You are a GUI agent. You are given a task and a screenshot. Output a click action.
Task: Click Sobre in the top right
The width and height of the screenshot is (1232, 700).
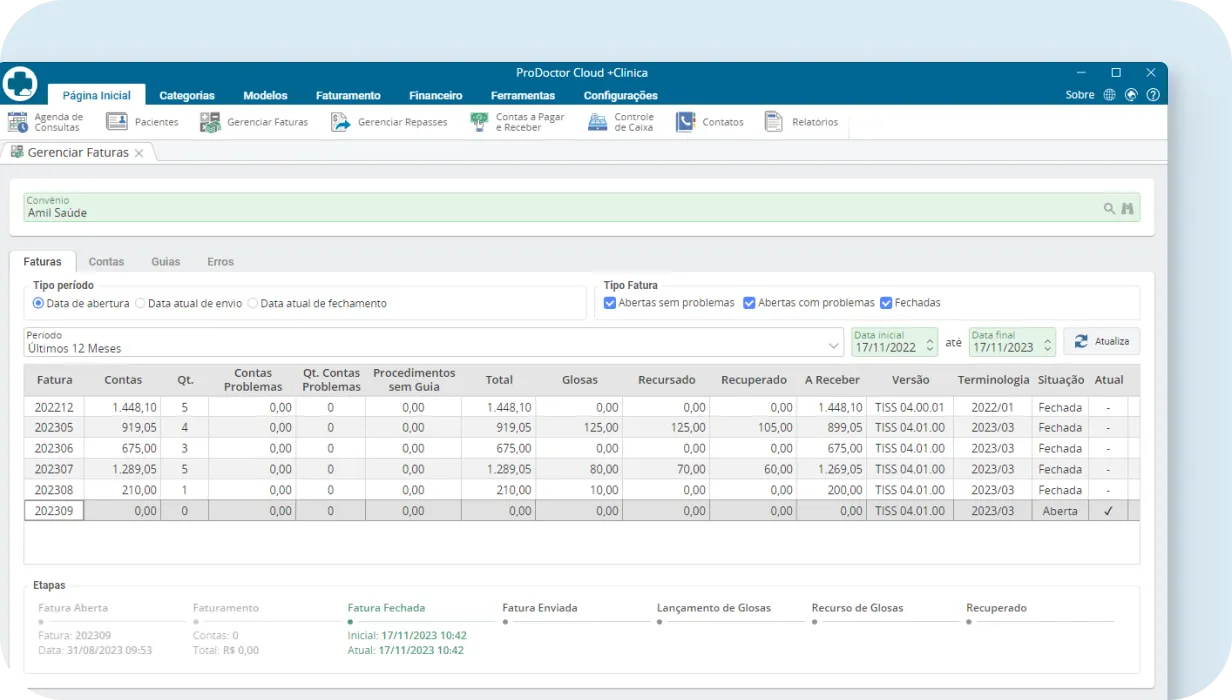point(1080,94)
